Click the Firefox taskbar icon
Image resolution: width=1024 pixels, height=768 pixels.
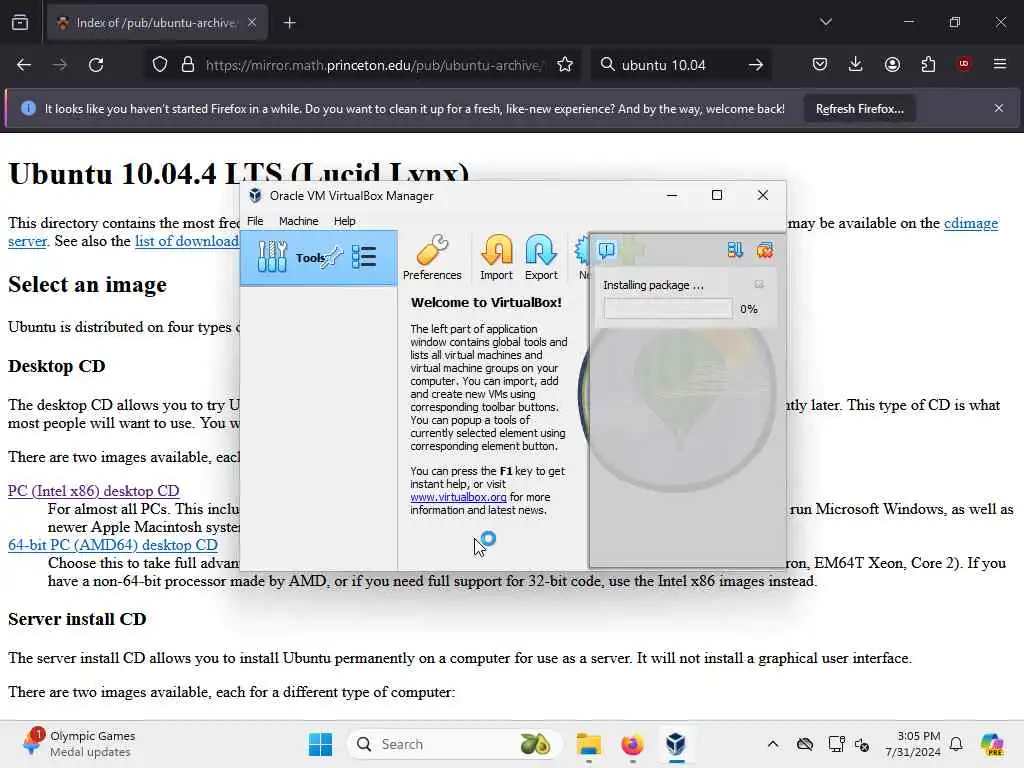632,744
